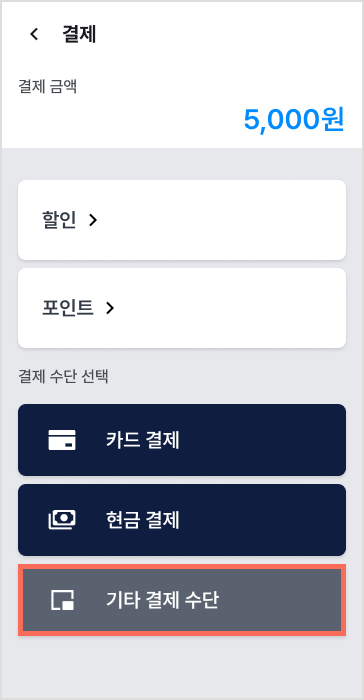This screenshot has height=700, width=364.
Task: Click the 결제 page title
Action: 79,34
